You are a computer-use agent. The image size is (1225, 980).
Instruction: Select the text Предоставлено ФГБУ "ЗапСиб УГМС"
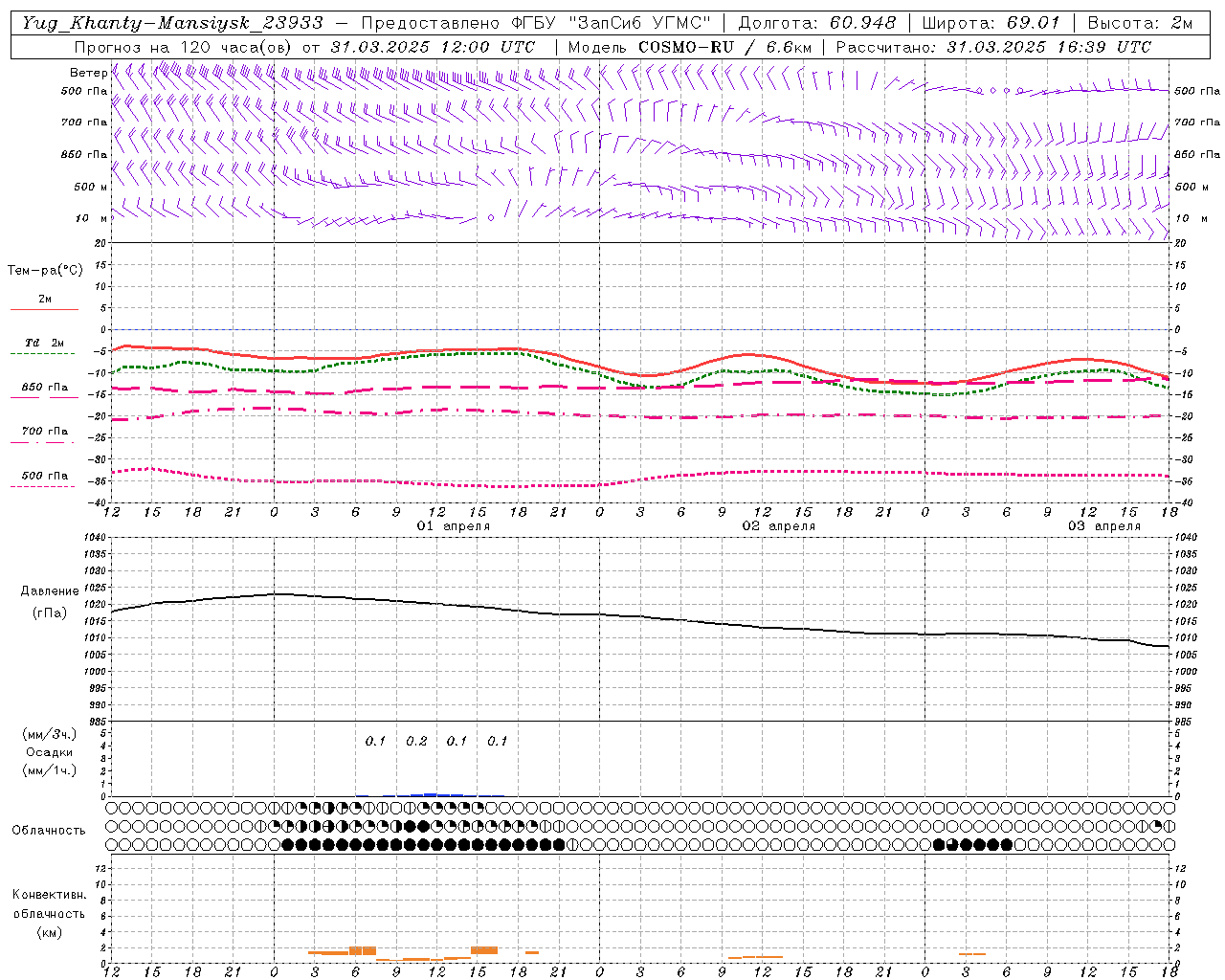[535, 22]
